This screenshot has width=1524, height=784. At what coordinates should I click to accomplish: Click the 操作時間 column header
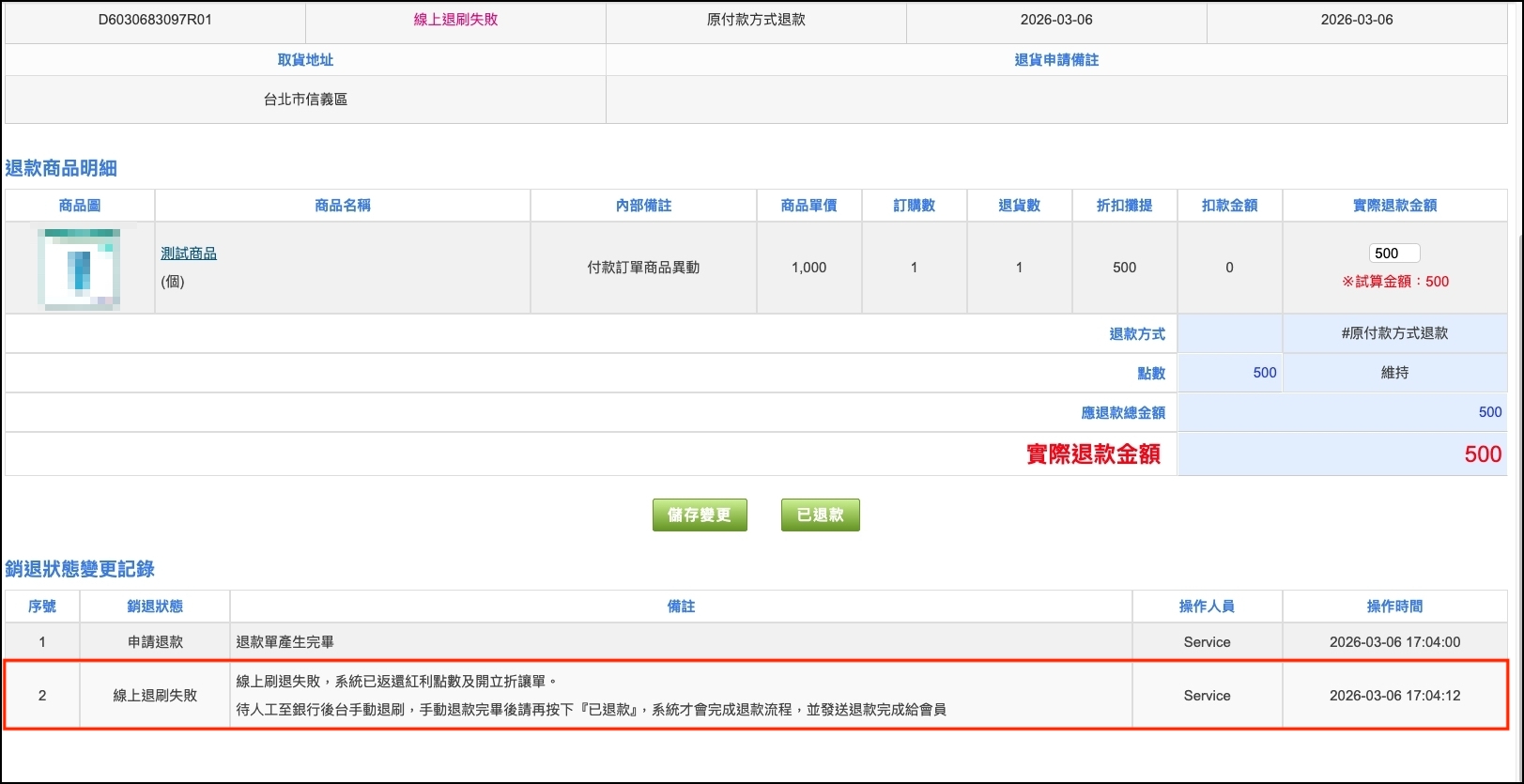[1394, 607]
